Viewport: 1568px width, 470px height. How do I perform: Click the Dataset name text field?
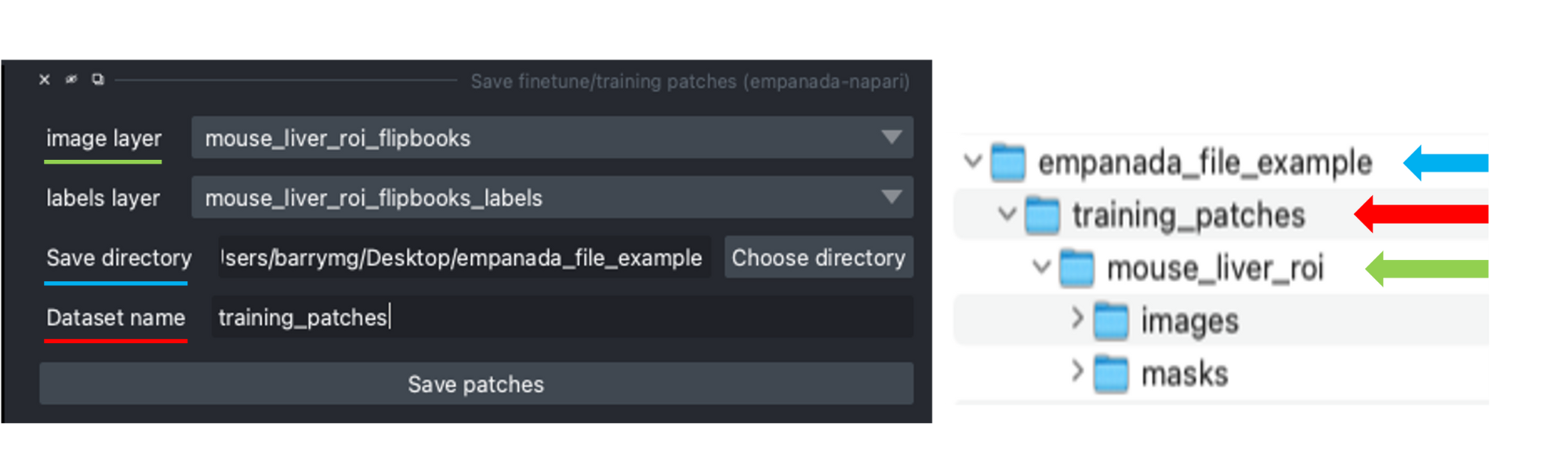tap(562, 317)
